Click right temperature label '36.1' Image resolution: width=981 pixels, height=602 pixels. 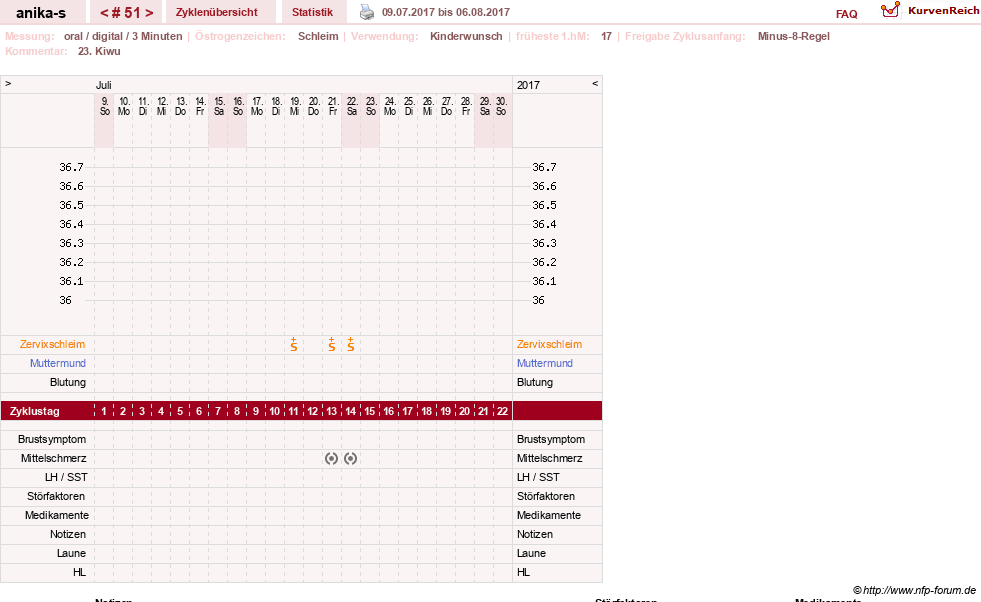coord(544,281)
